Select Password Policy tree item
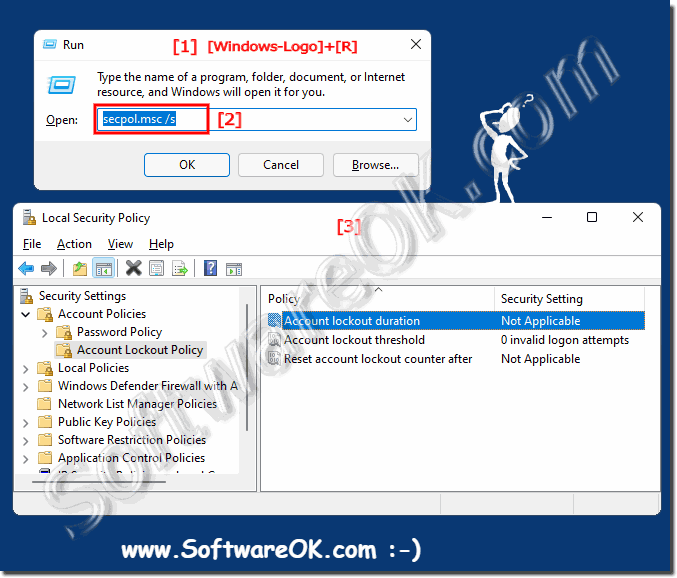Viewport: 677px width, 578px height. pos(120,332)
